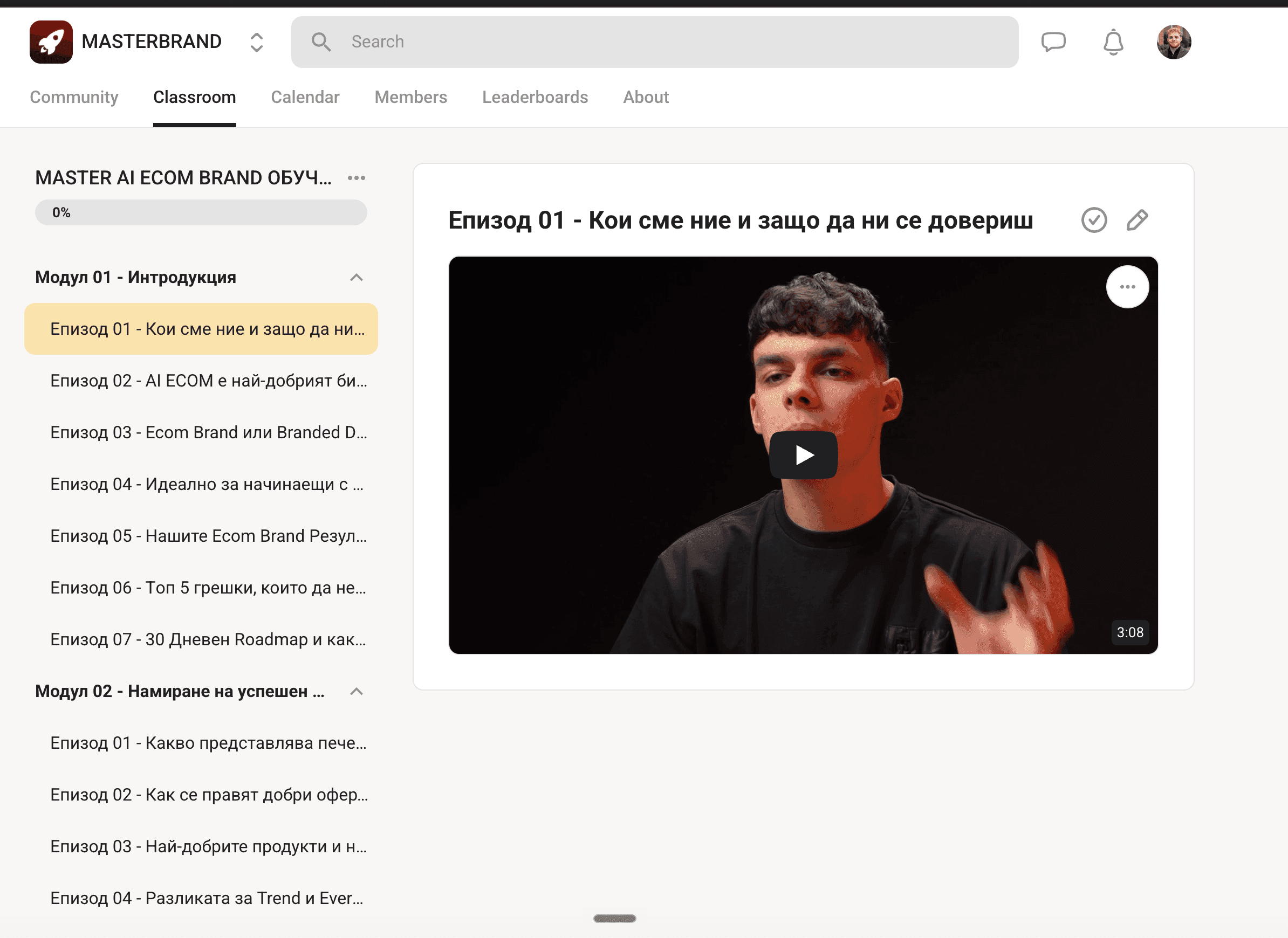This screenshot has width=1288, height=938.
Task: Collapse the Модул 02 section
Action: click(x=356, y=692)
